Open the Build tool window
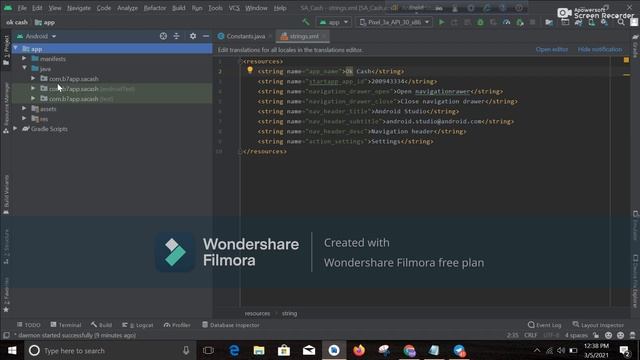The image size is (640, 360). 101,325
